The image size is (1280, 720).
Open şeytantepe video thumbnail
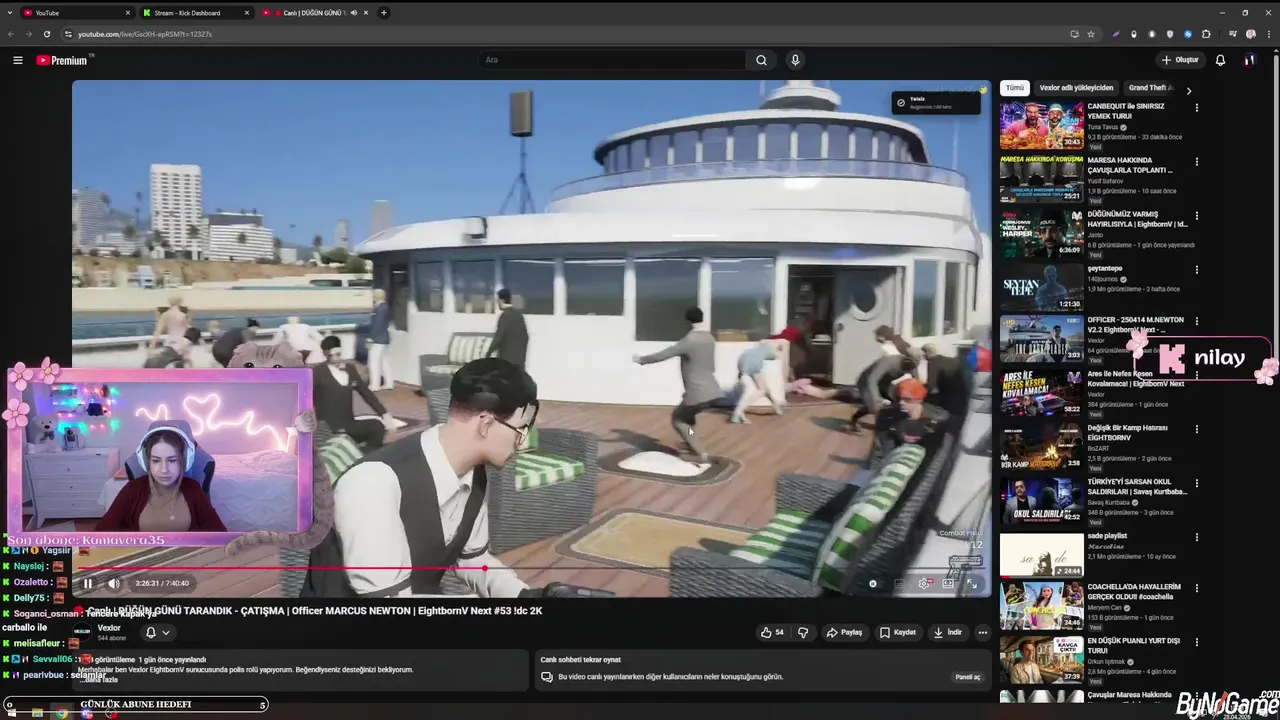coord(1042,287)
